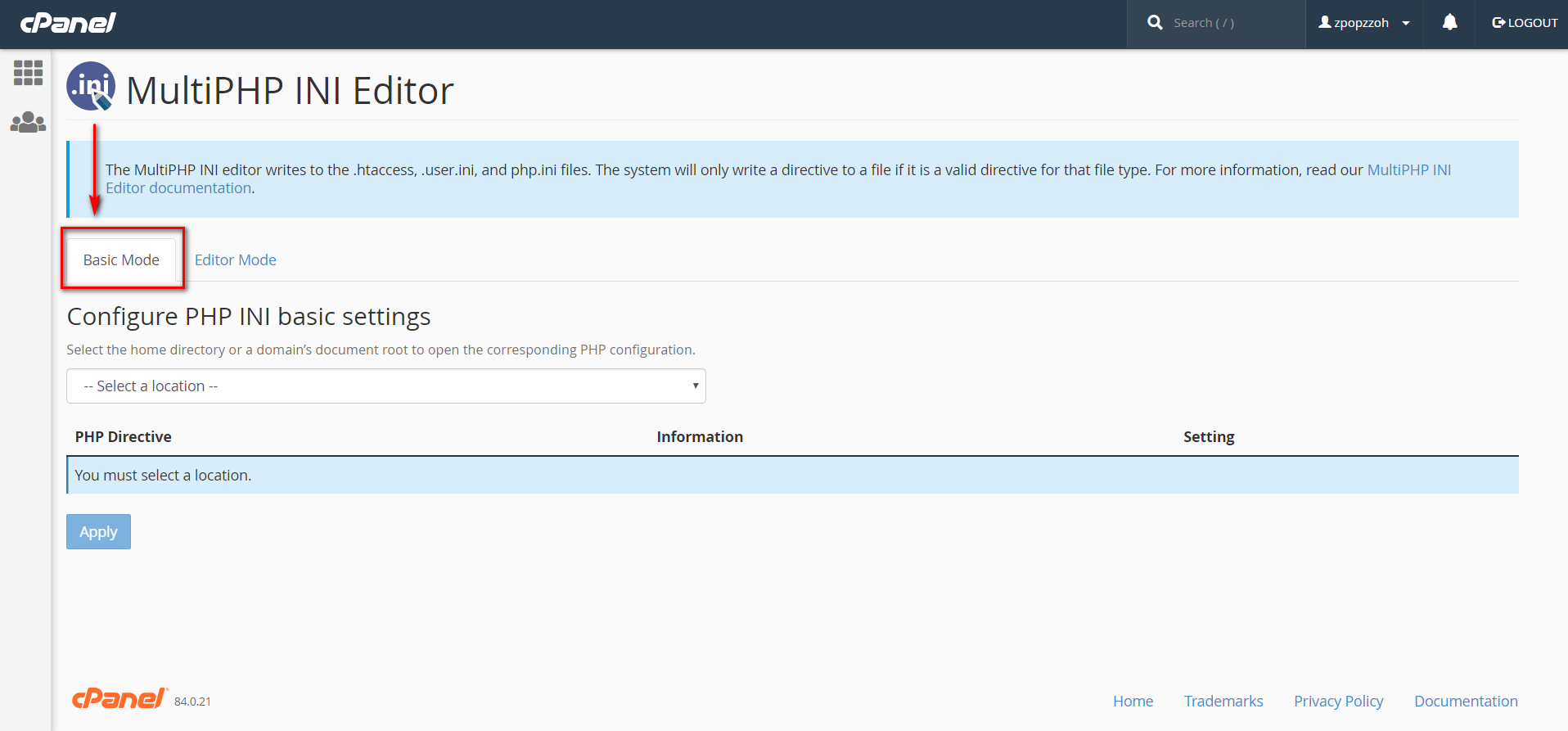Click the orange cPanel footer logo

(119, 698)
